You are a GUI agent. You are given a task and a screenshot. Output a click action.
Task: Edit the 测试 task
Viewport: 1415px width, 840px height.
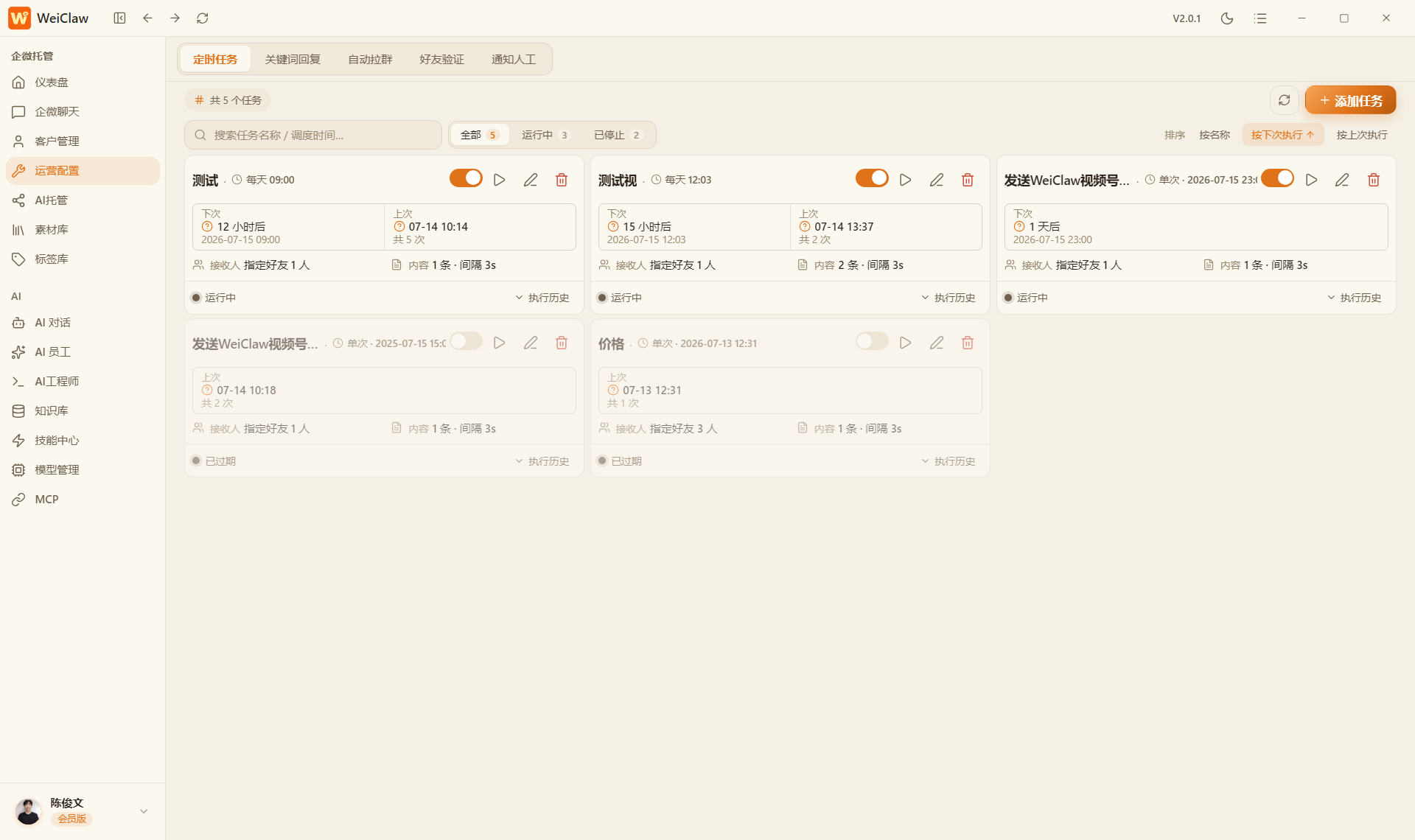(x=531, y=180)
